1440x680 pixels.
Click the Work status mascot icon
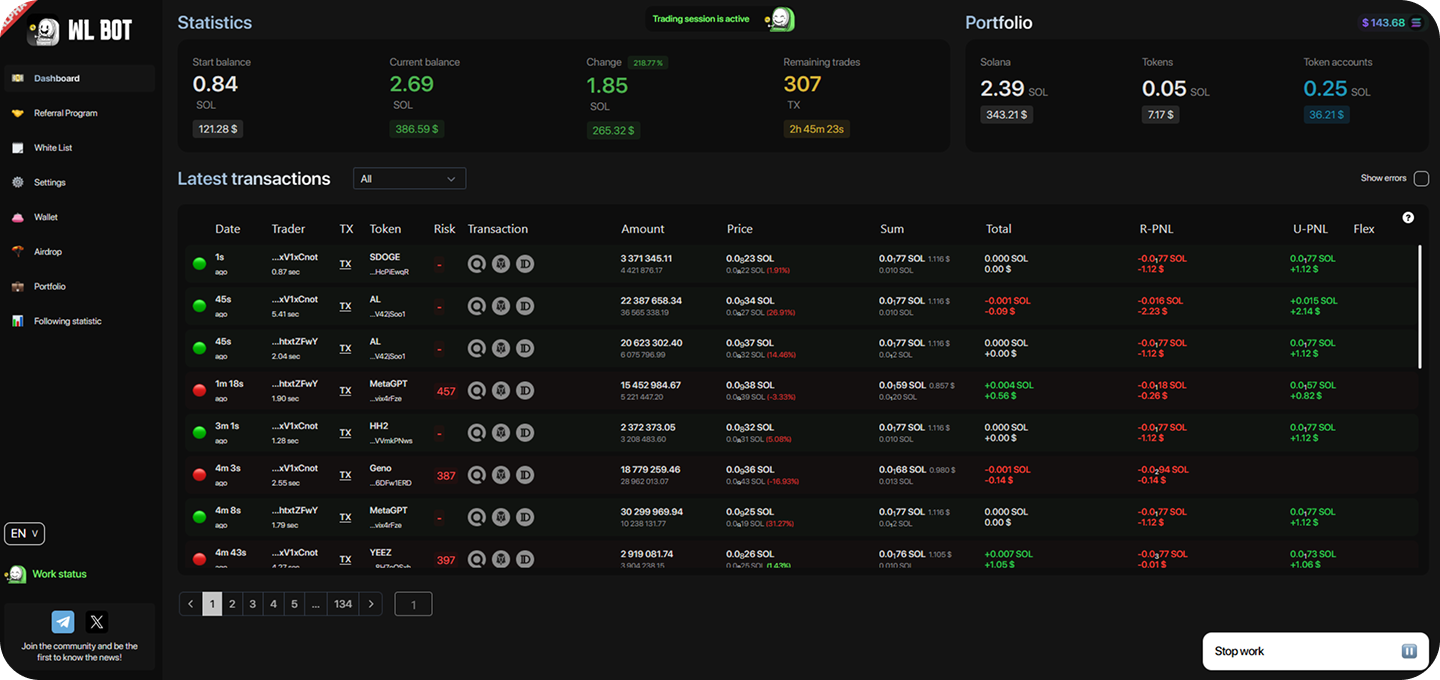(x=17, y=574)
